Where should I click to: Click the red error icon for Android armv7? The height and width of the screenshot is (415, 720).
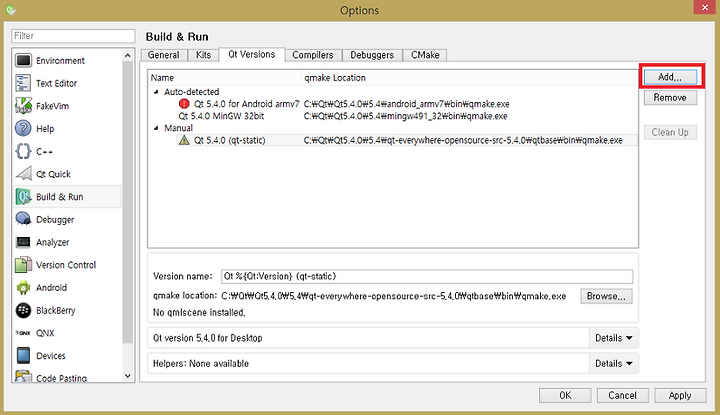tap(184, 104)
